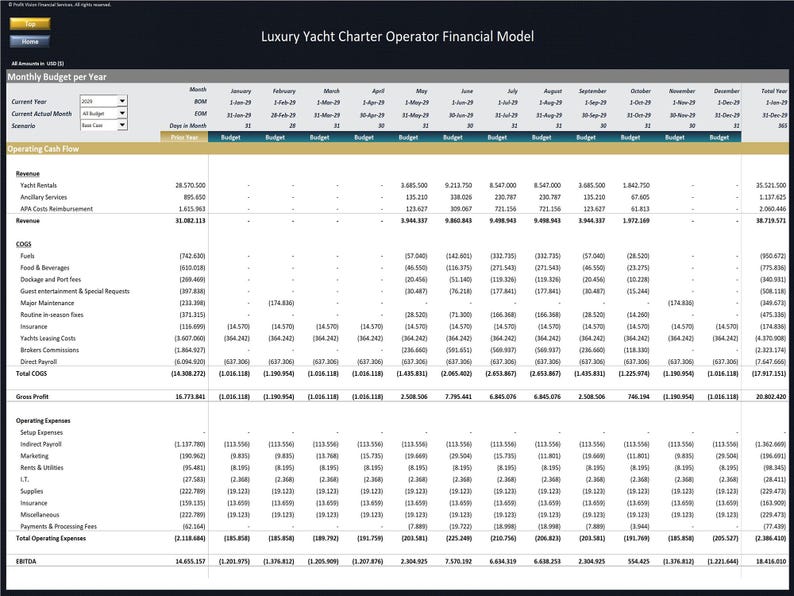Screen dimensions: 794x596
Task: Select the Setup Expenses row label
Action: pyautogui.click(x=42, y=432)
